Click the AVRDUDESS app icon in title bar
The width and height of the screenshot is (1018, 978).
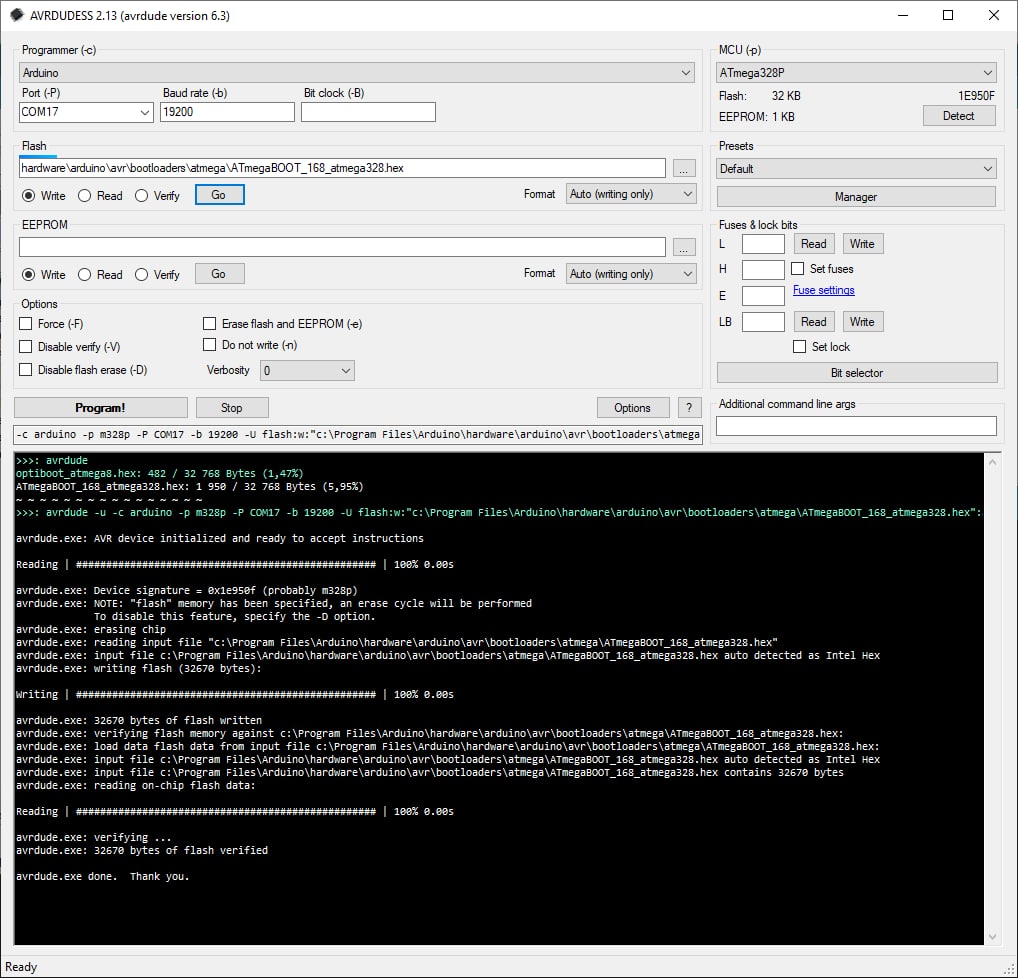tap(17, 15)
